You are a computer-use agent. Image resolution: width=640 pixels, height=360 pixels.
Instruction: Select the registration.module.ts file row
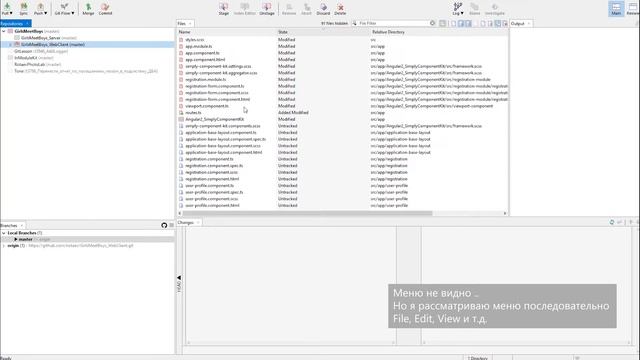(343, 80)
